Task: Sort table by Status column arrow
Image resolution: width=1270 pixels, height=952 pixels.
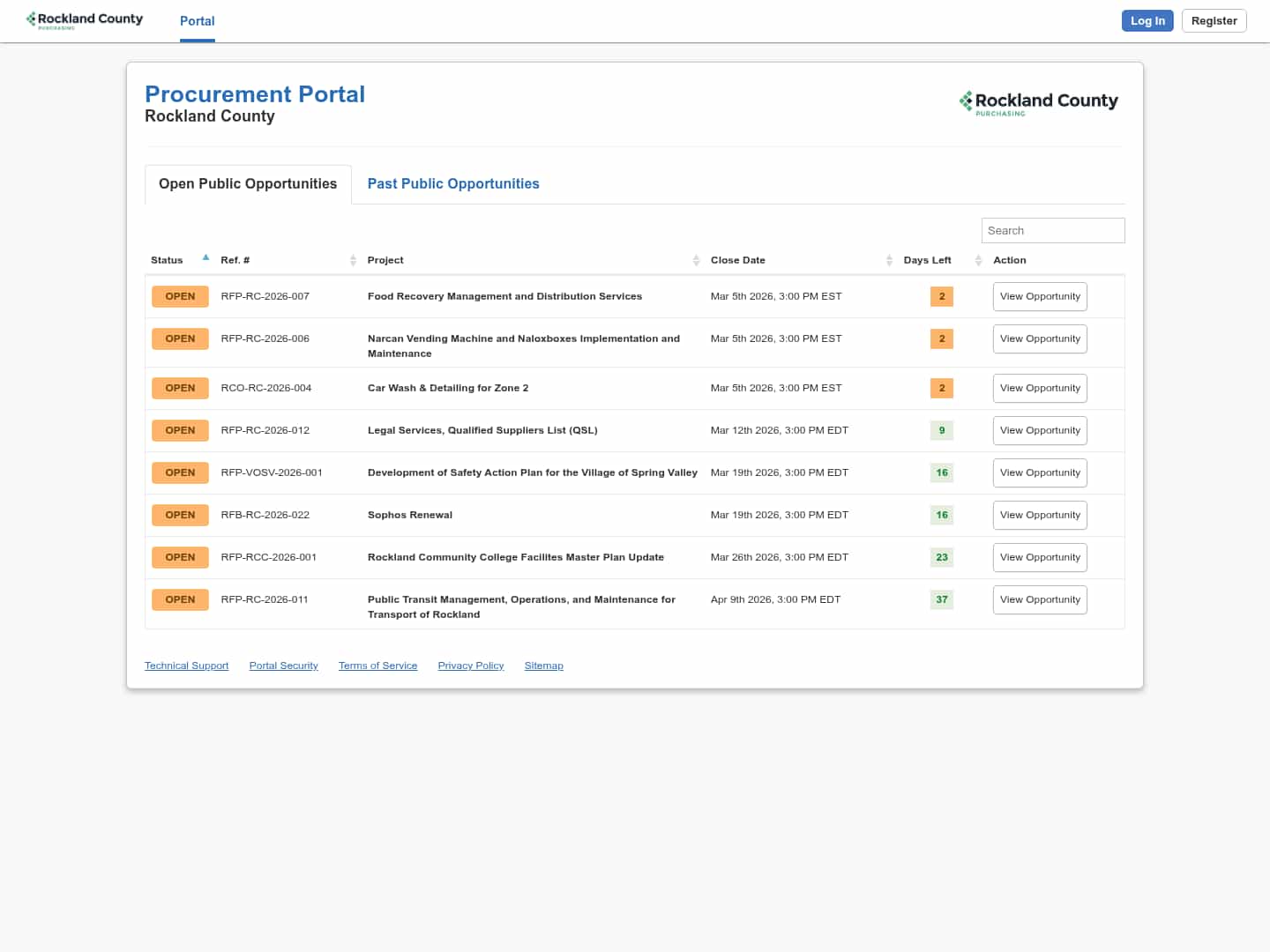Action: (205, 258)
